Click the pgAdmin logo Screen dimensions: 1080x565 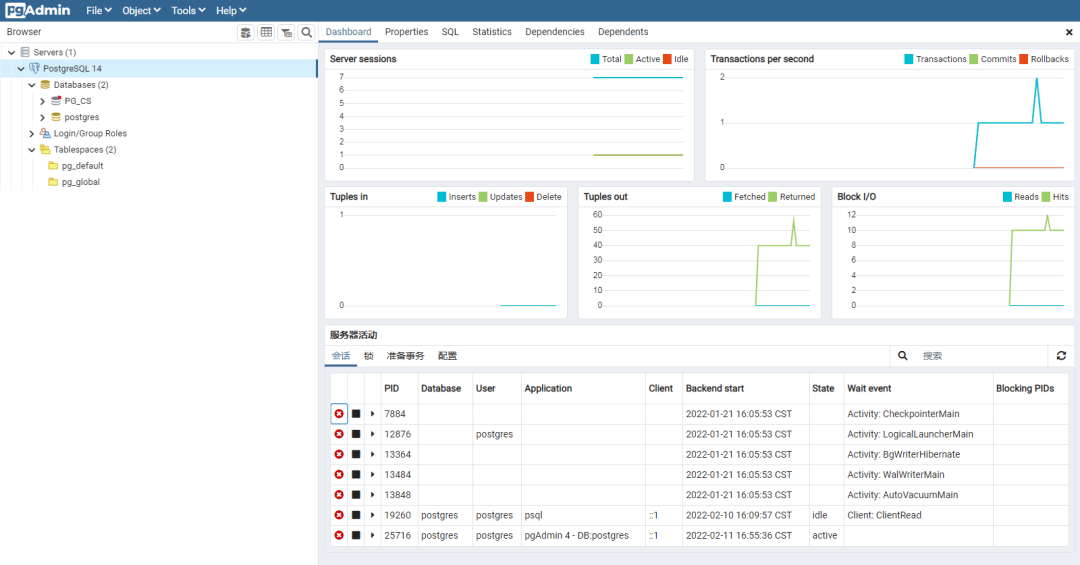[38, 10]
